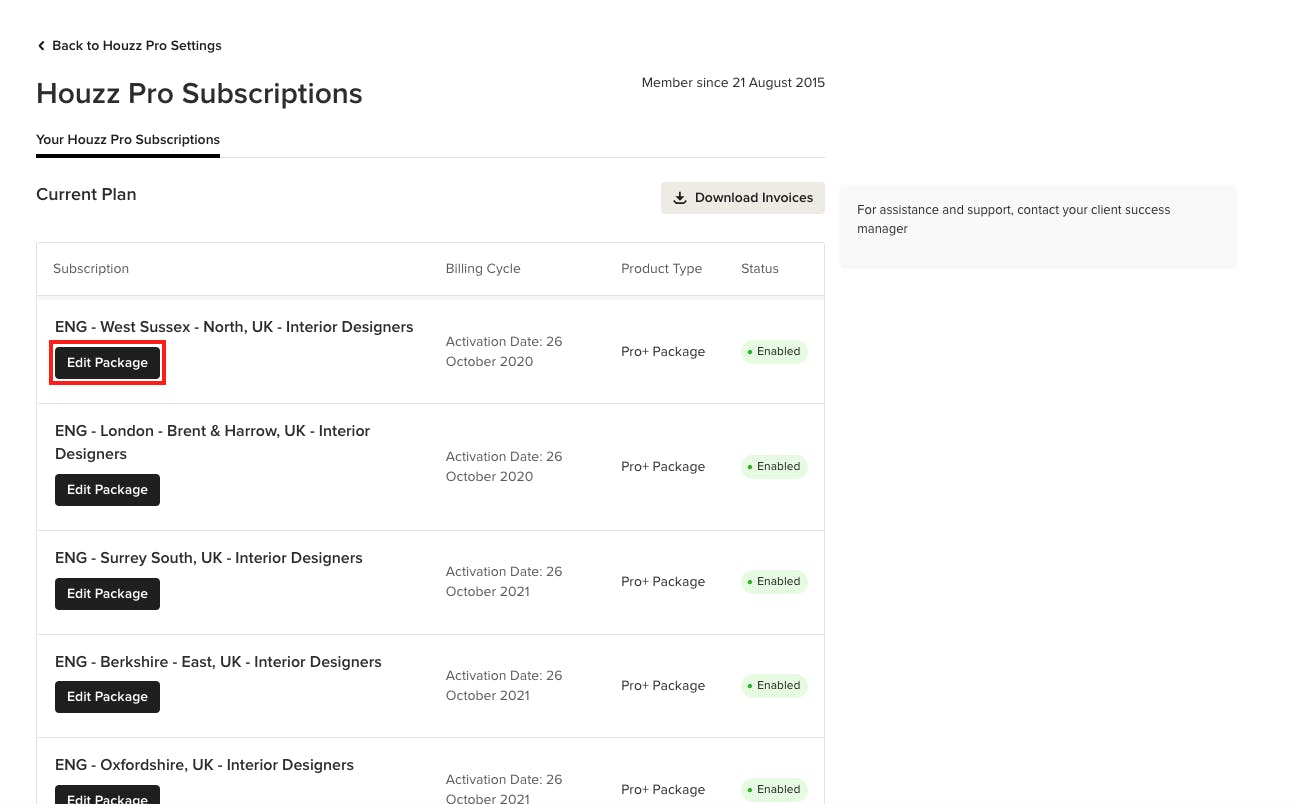
Task: Click the Download Invoices button
Action: [x=743, y=198]
